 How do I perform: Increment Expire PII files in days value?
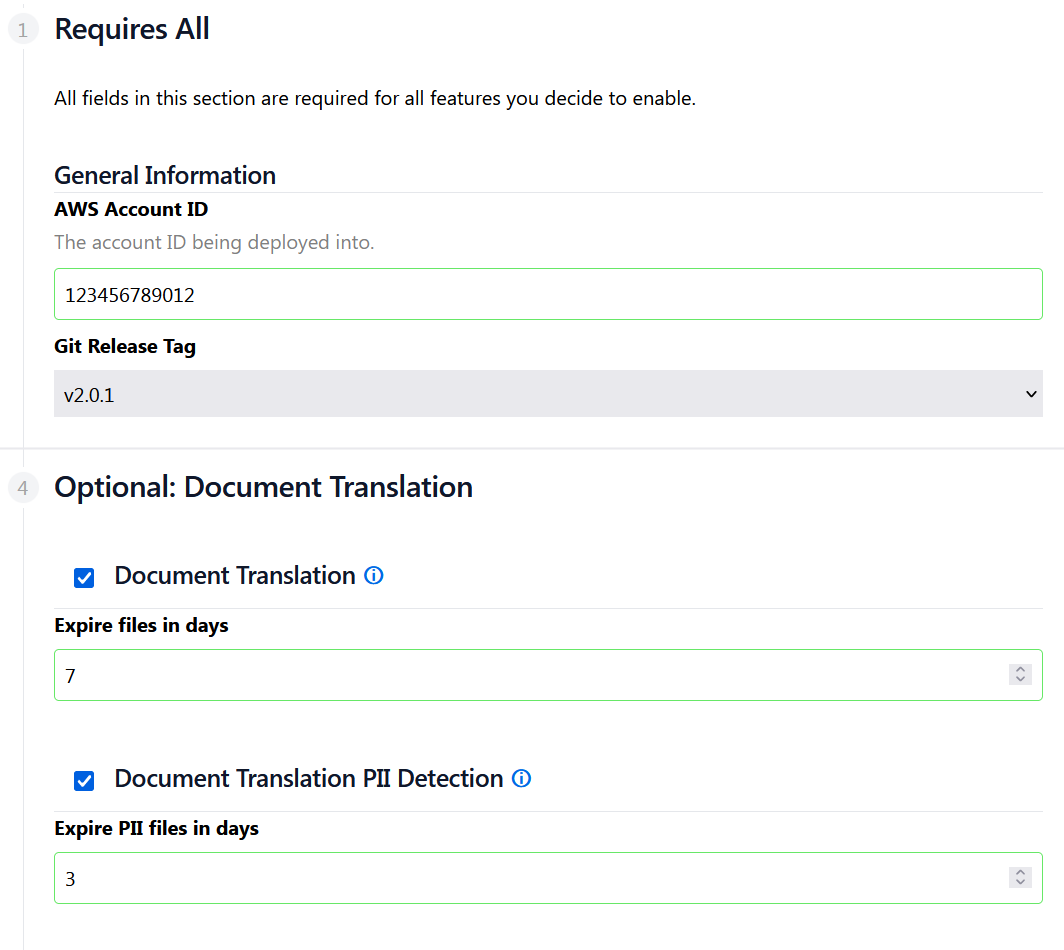point(1020,871)
